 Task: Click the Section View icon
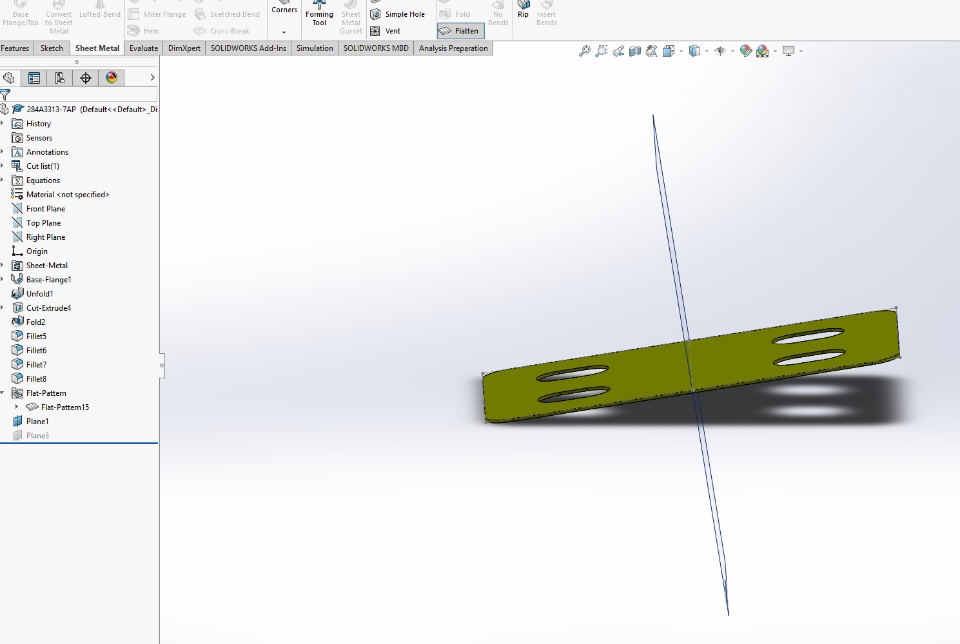635,51
